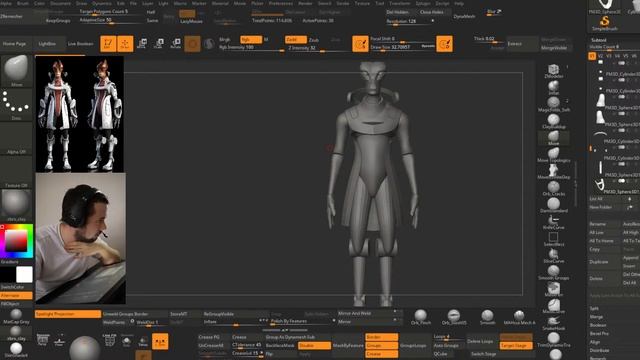The image size is (640, 360).
Task: Select the Move Topological brush
Action: click(553, 155)
